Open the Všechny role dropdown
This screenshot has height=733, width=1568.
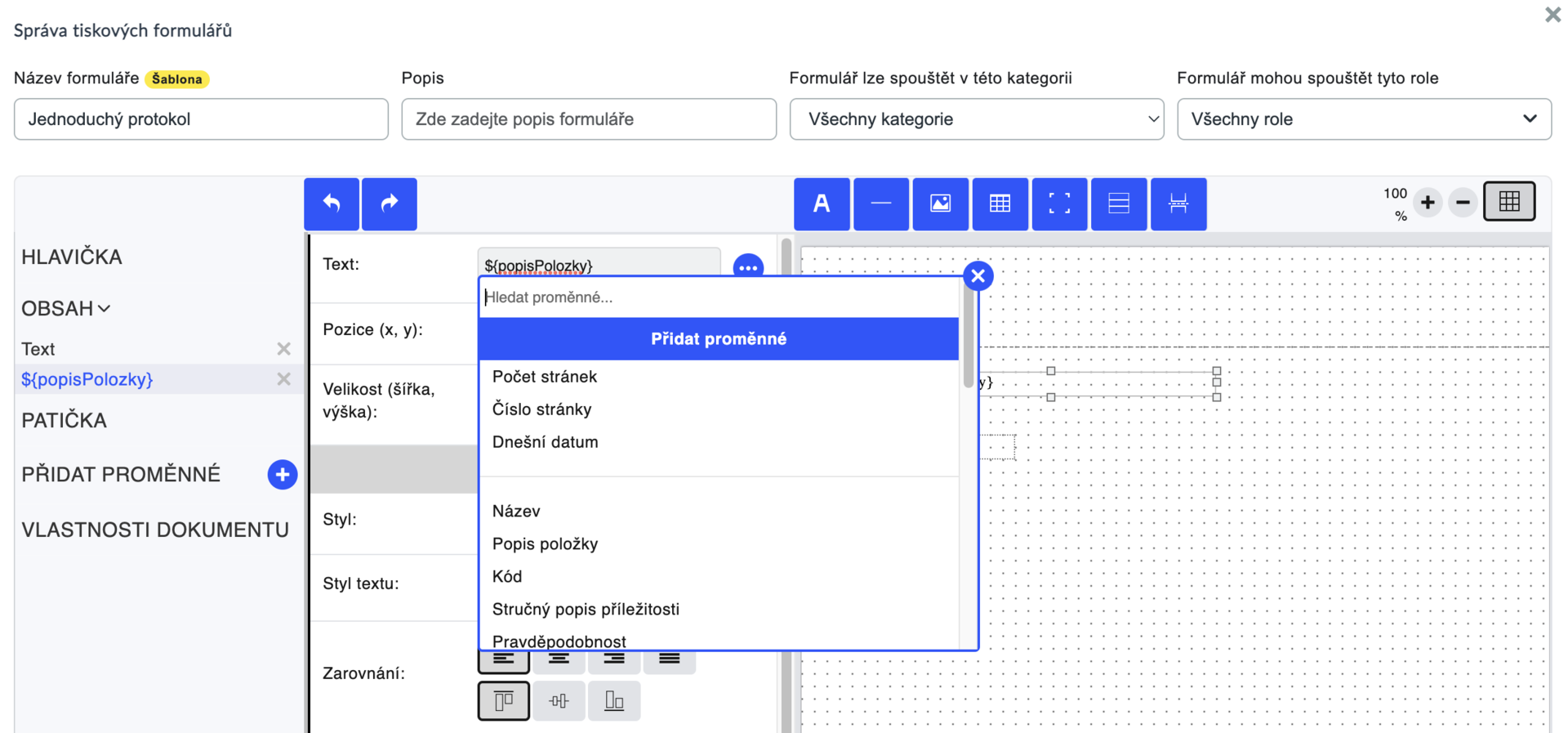(x=1364, y=119)
